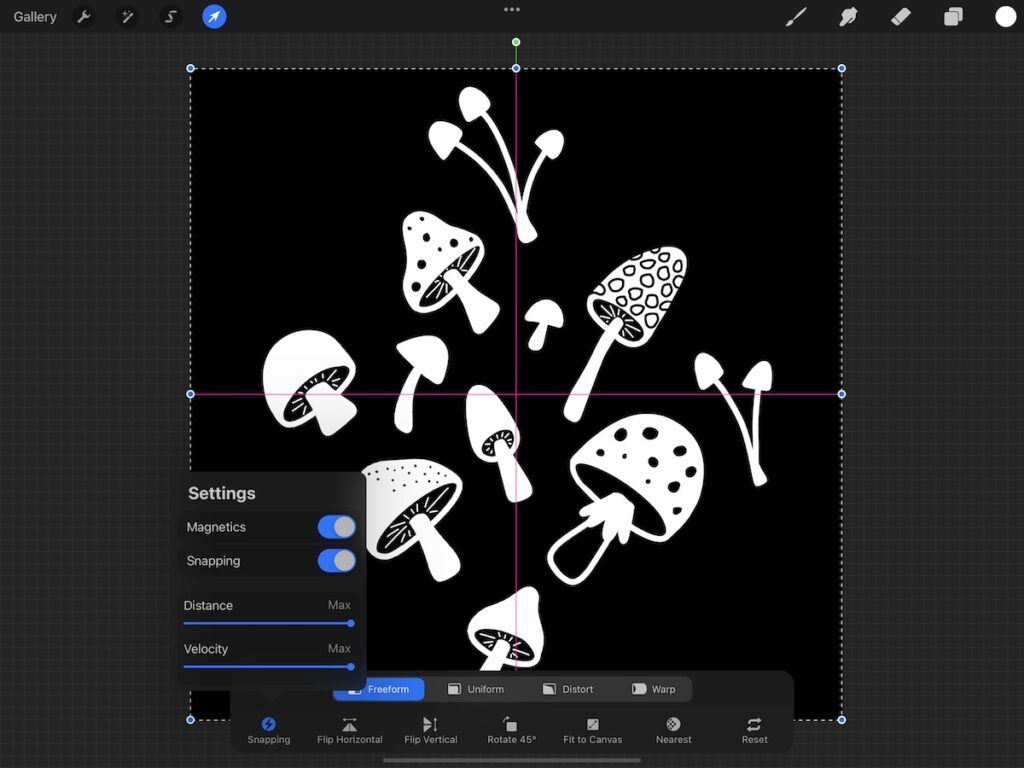Screen dimensions: 1024x768
Task: Switch to Freeform transform mode
Action: pyautogui.click(x=378, y=689)
